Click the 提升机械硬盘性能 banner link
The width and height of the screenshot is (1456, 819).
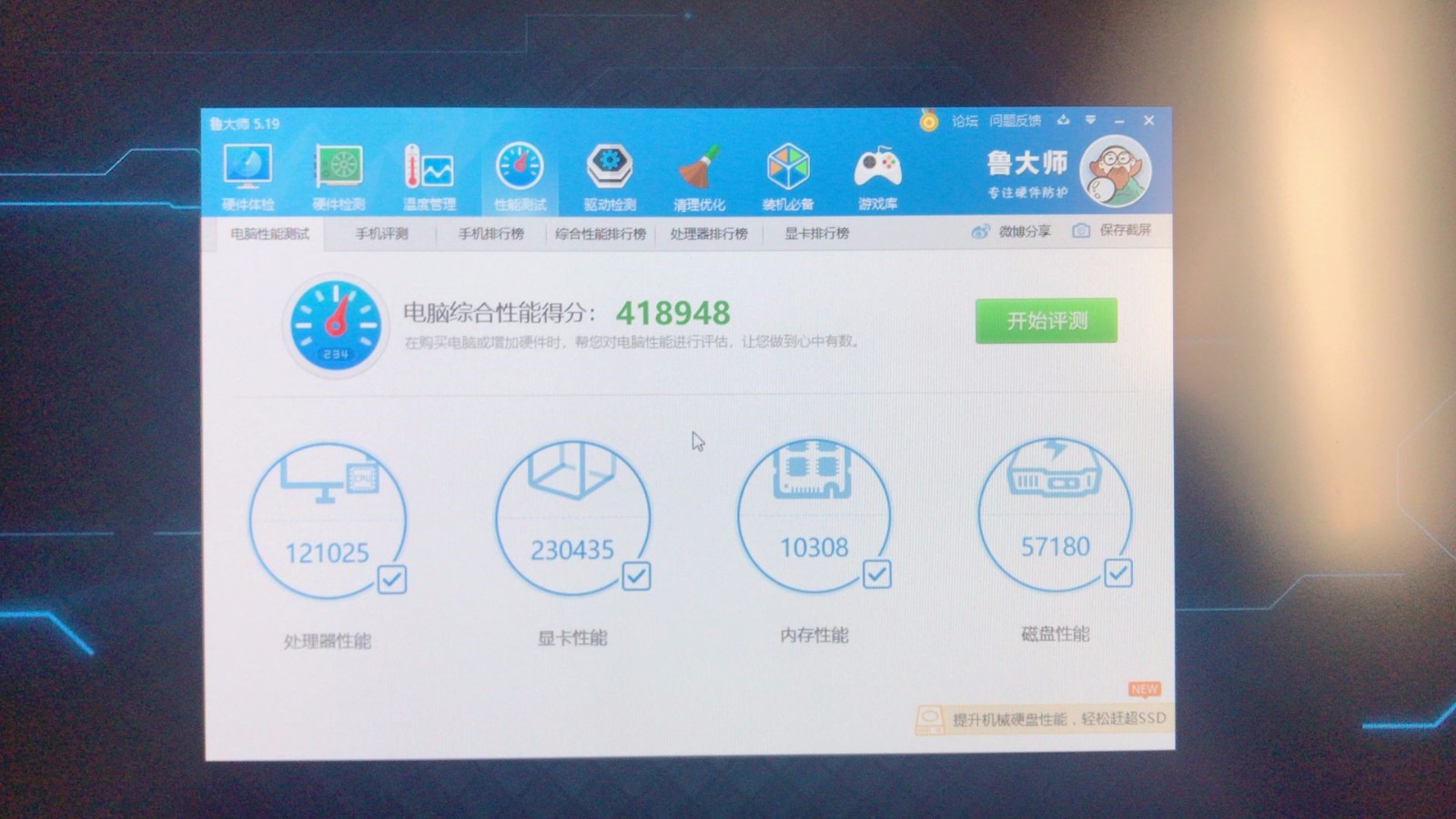[1059, 719]
